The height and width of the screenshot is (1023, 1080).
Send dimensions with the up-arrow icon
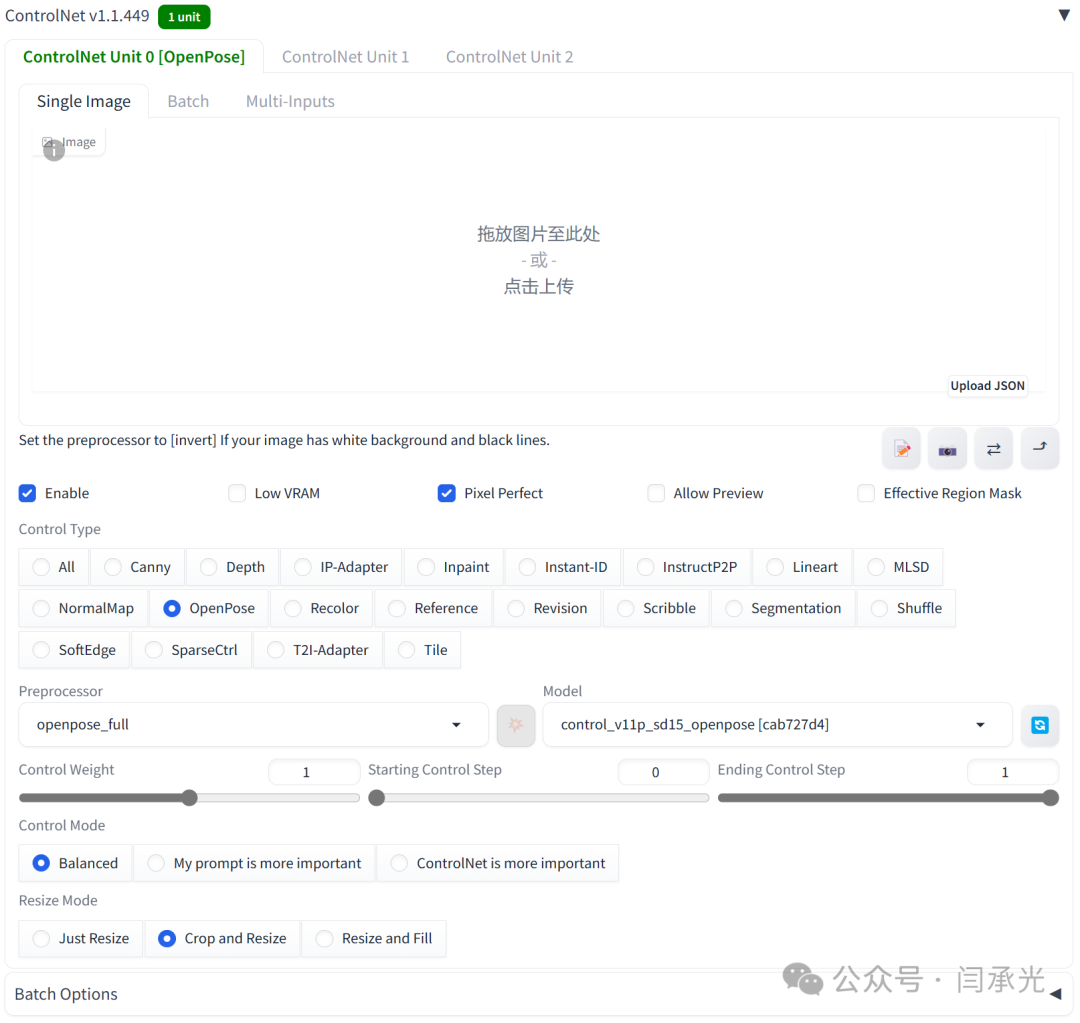coord(1039,449)
